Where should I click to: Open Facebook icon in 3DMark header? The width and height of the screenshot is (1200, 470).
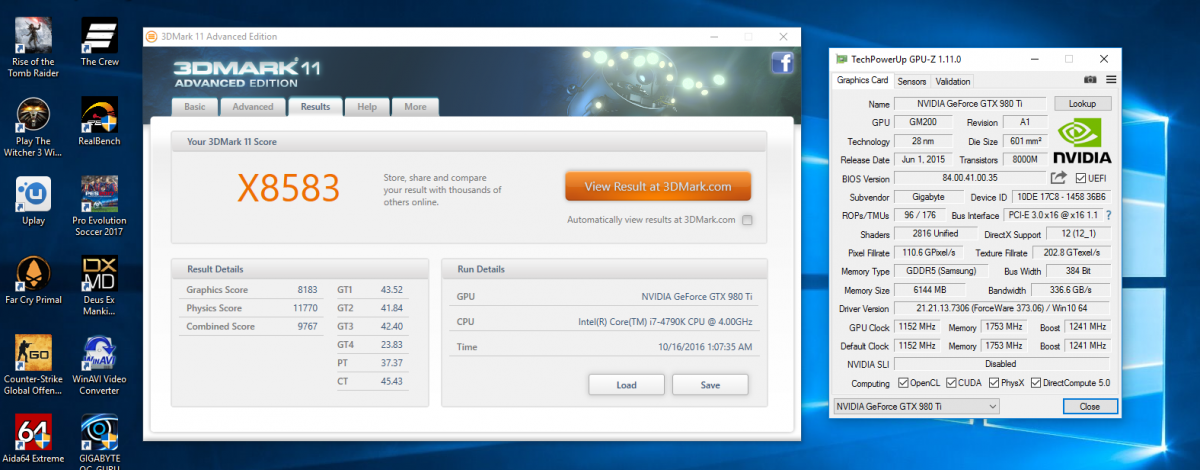[782, 63]
